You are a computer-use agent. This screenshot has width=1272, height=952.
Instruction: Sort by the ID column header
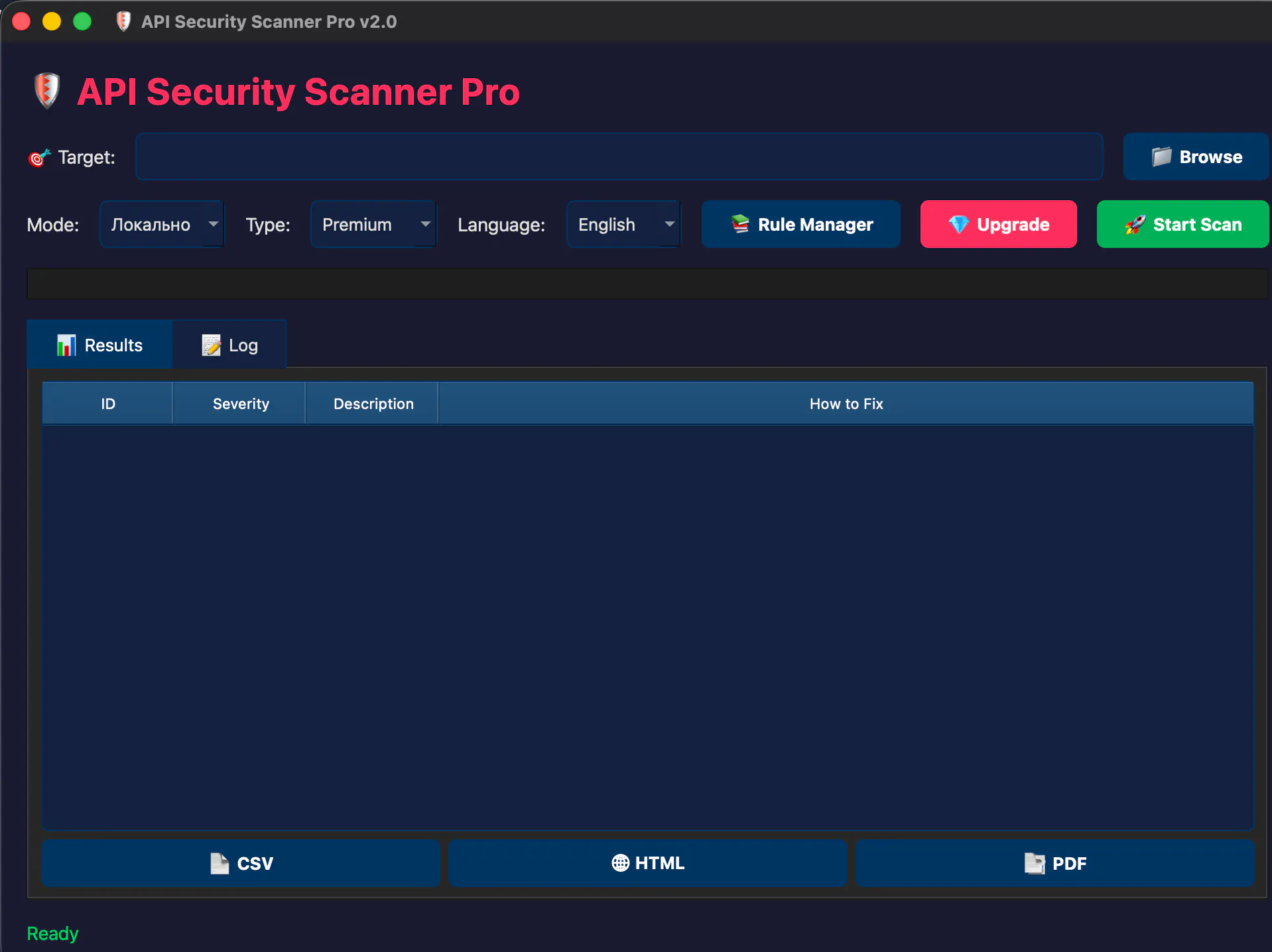107,403
